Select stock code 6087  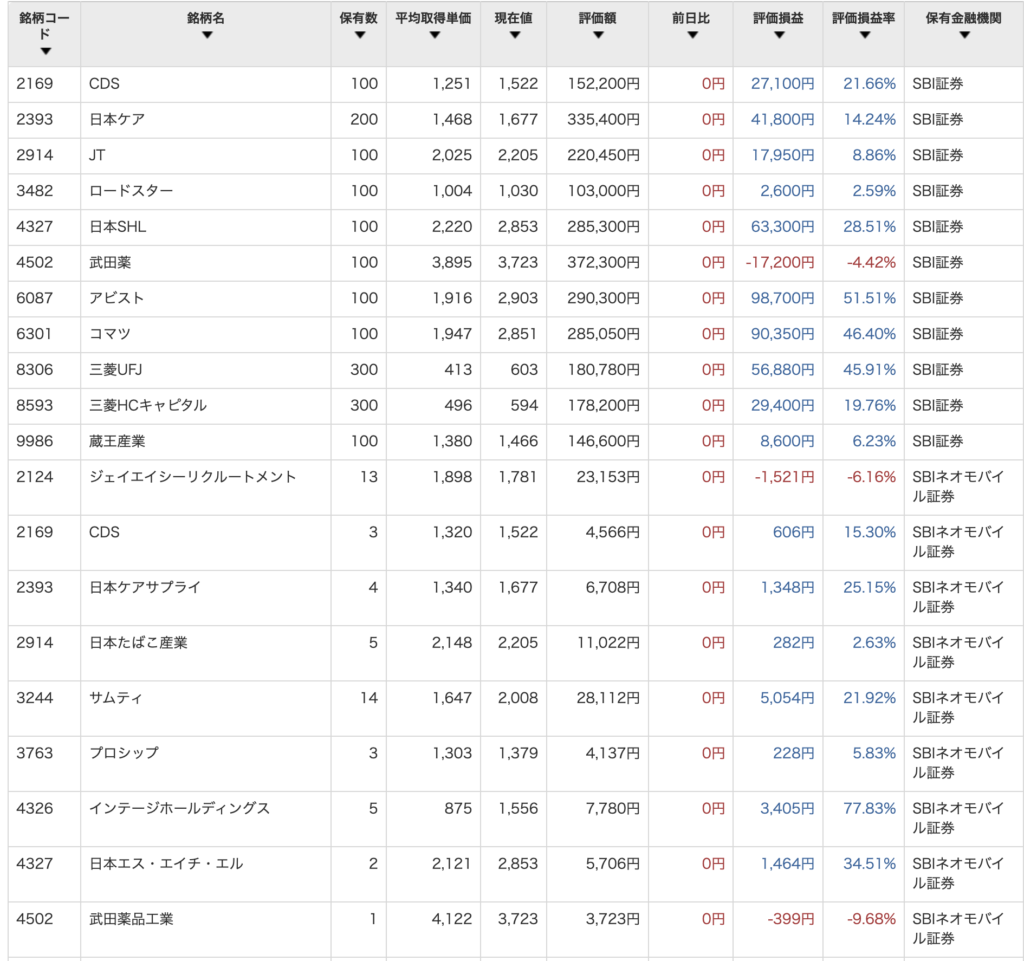tap(35, 298)
